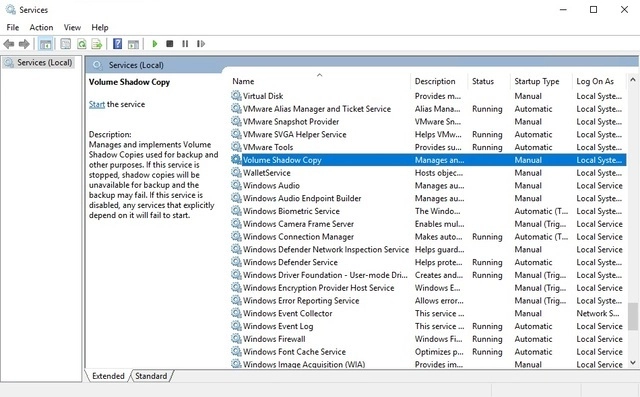Image resolution: width=640 pixels, height=397 pixels.
Task: Click the gear icon beside Windows Firewall
Action: (236, 339)
